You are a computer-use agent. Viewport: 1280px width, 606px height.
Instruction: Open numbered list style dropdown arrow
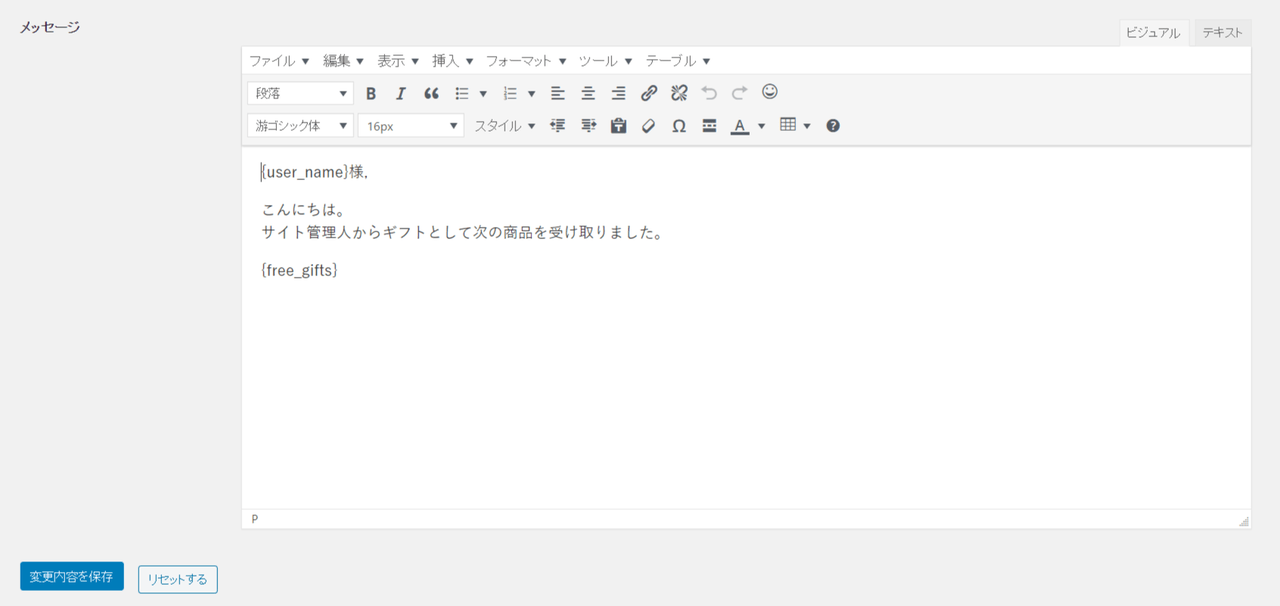pyautogui.click(x=531, y=93)
